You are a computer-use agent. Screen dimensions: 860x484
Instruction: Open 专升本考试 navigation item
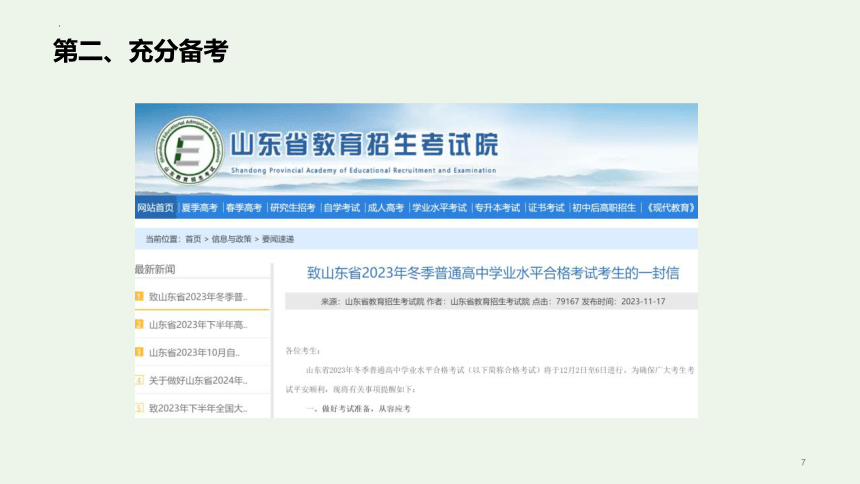[497, 207]
